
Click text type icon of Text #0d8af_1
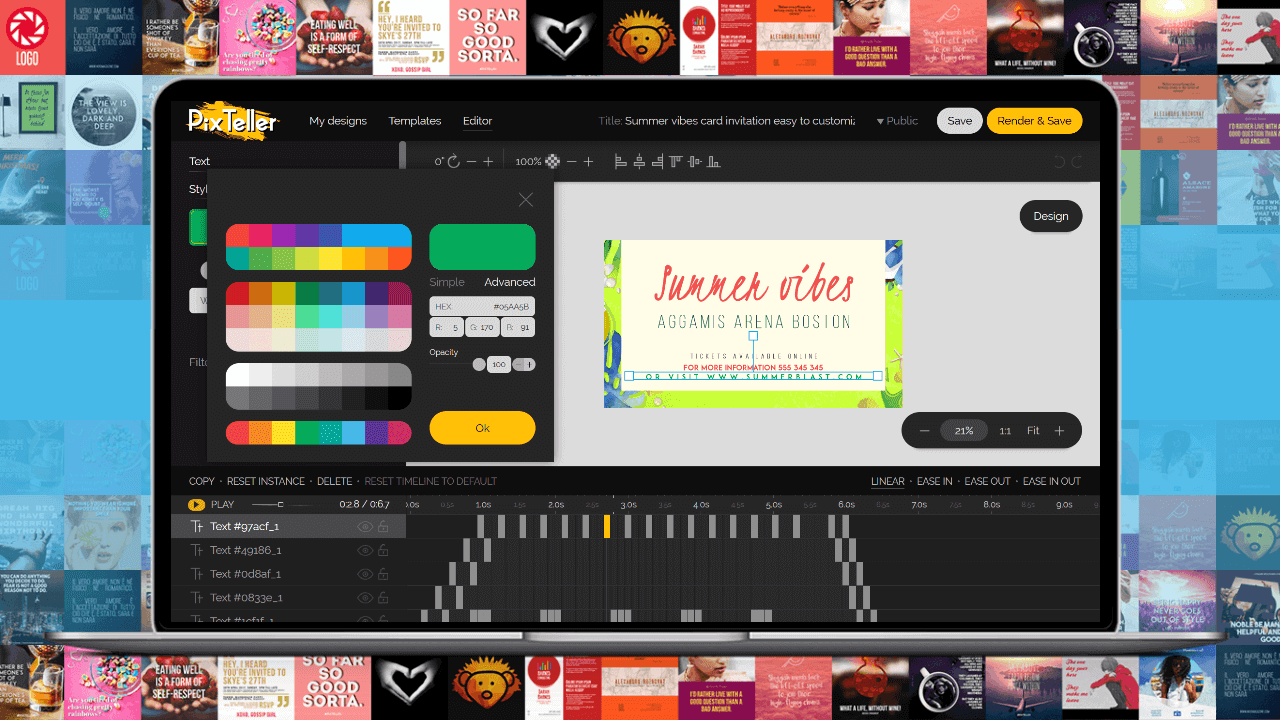(196, 574)
